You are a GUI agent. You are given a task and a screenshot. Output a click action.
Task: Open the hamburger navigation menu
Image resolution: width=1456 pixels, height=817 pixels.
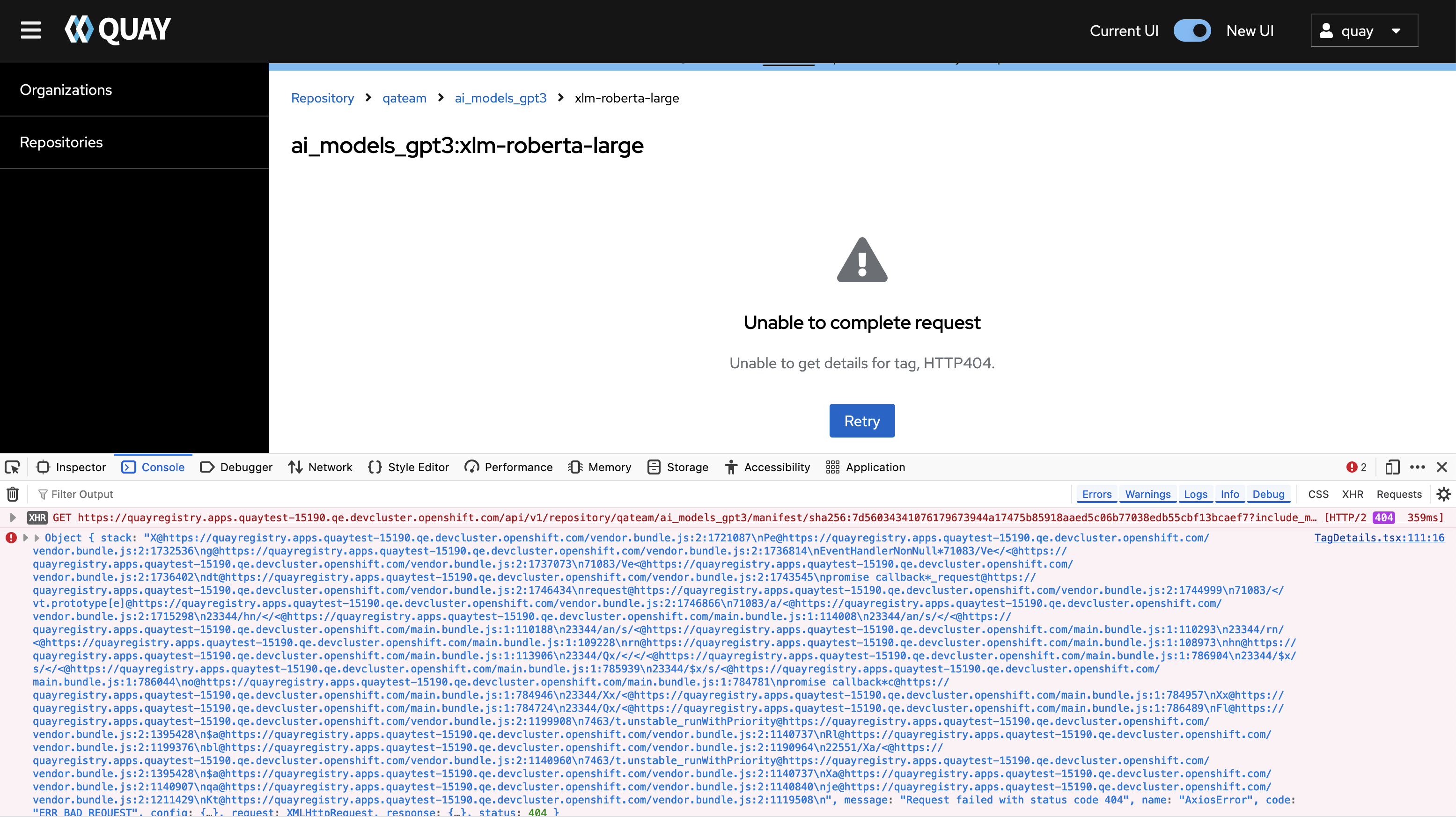click(x=30, y=30)
